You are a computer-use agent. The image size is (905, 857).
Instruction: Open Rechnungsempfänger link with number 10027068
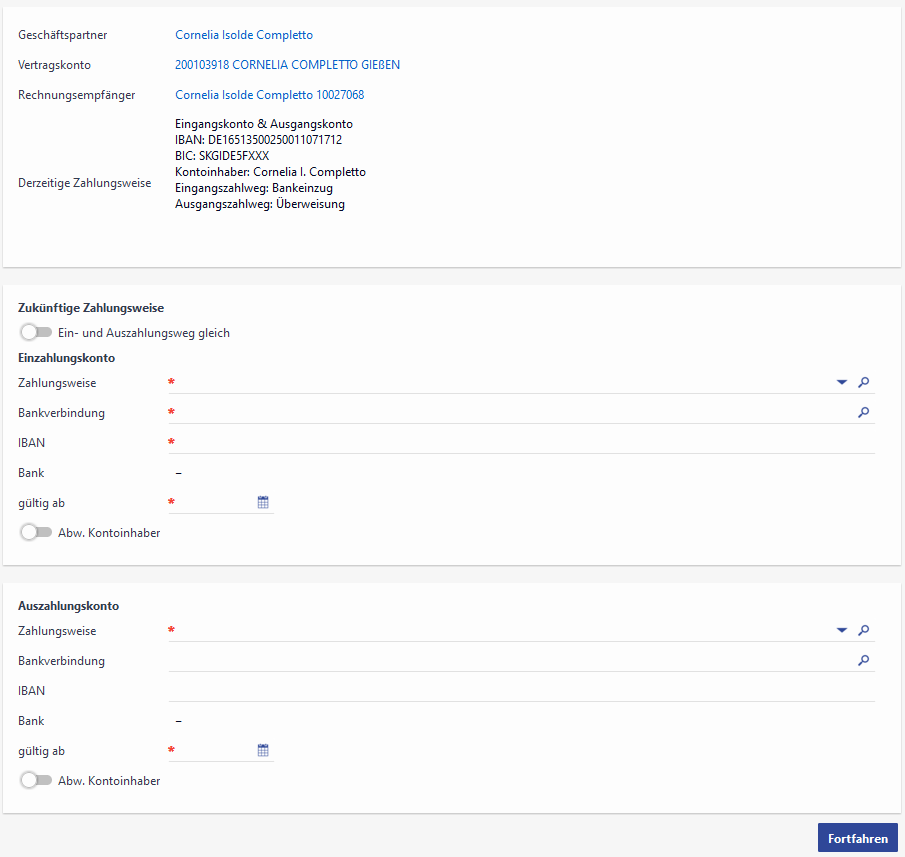click(x=269, y=95)
